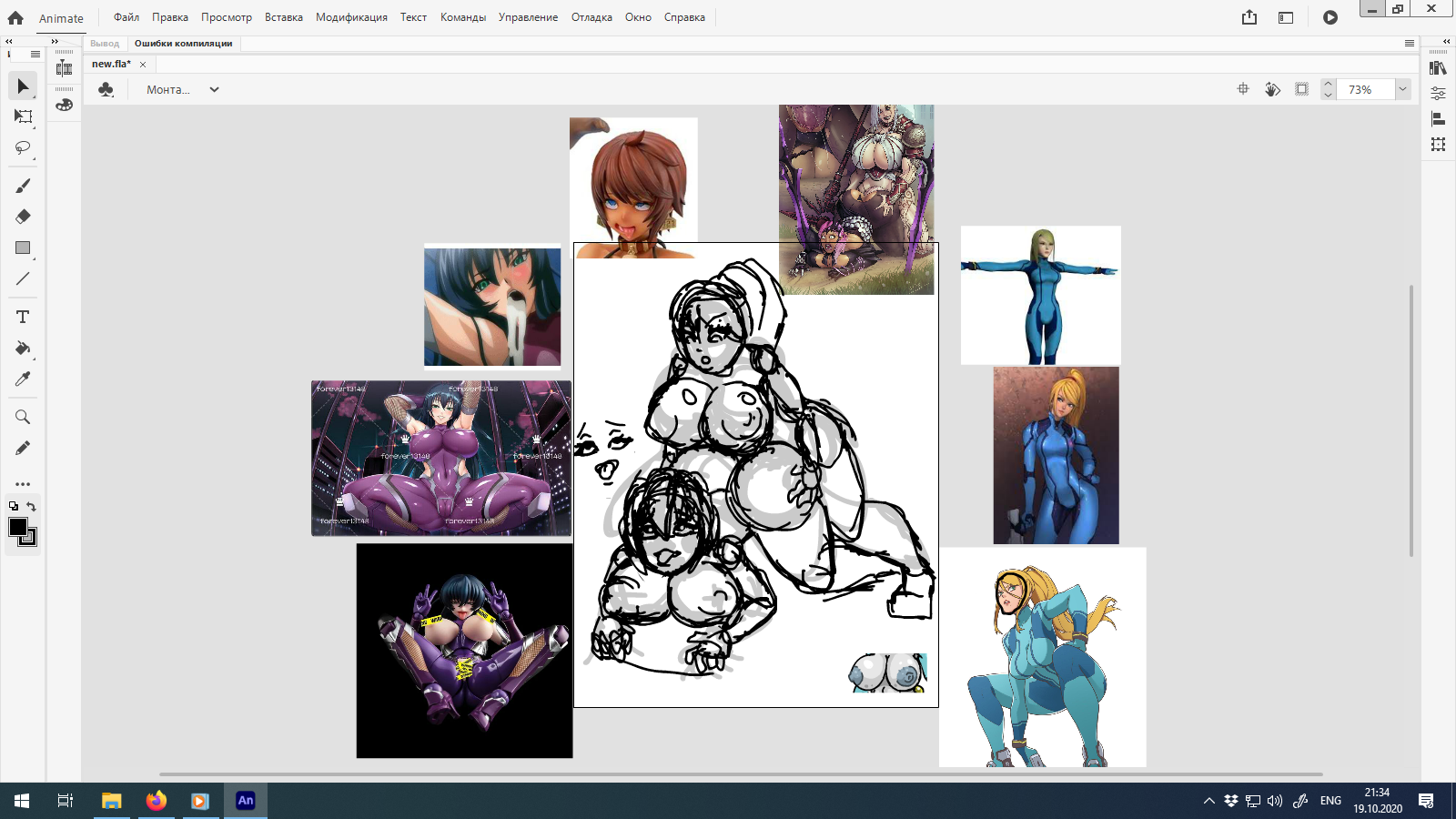Open the three-dots more tools menu
The width and height of the screenshot is (1456, 819).
tap(23, 484)
